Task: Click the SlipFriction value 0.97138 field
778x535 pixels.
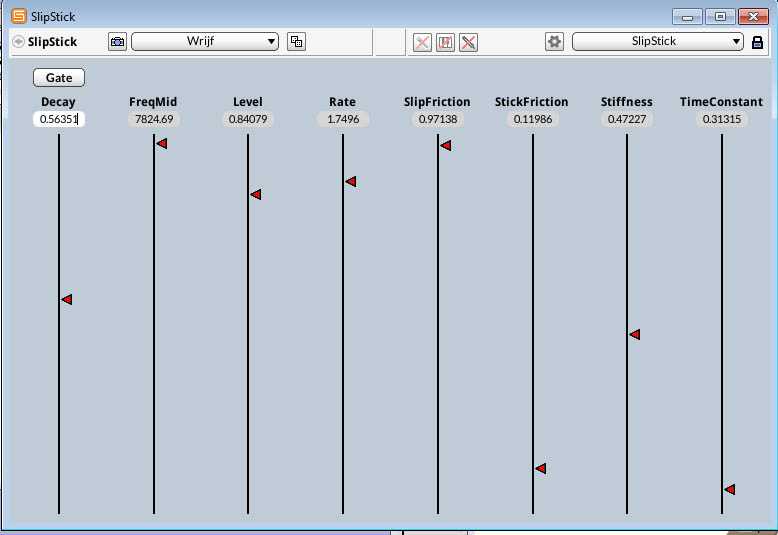Action: (x=437, y=119)
